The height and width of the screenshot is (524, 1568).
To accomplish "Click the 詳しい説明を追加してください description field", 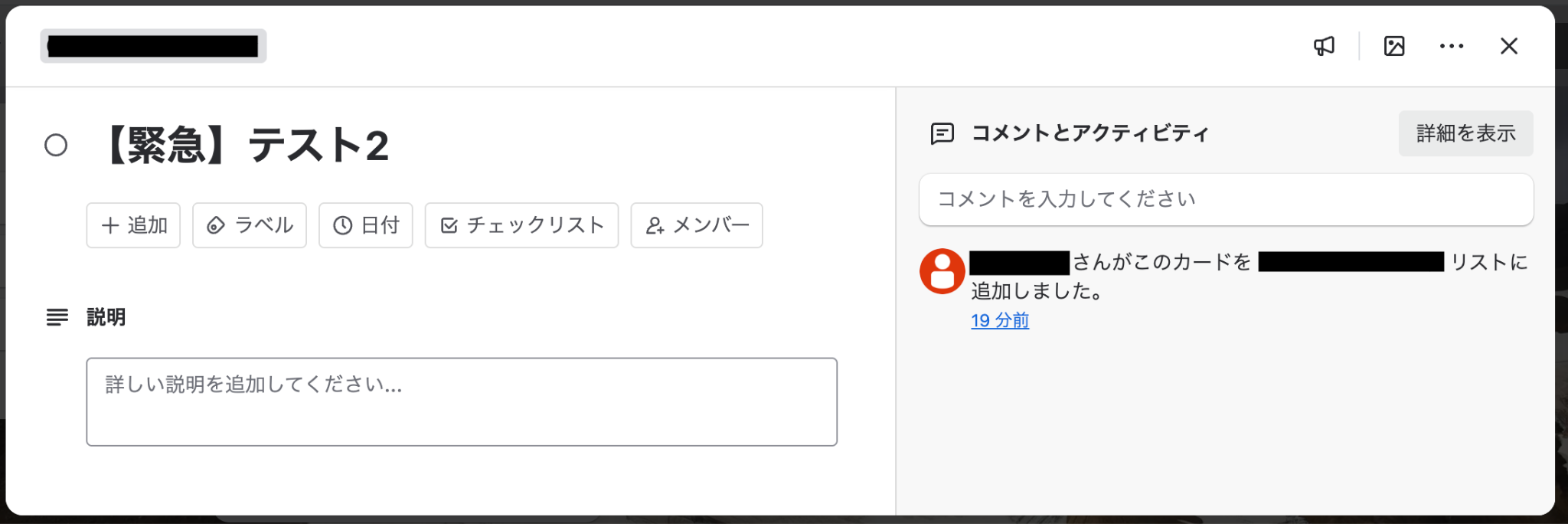I will [461, 401].
